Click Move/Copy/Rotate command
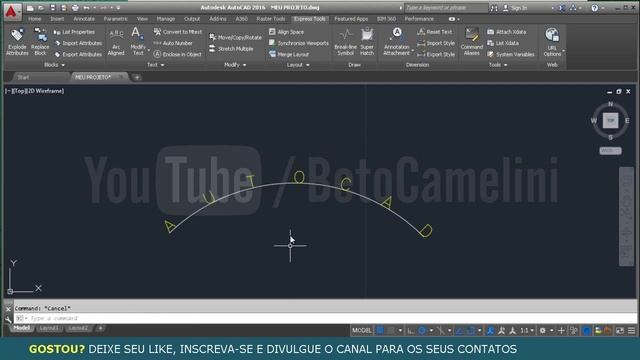Image resolution: width=640 pixels, height=360 pixels. tap(236, 38)
